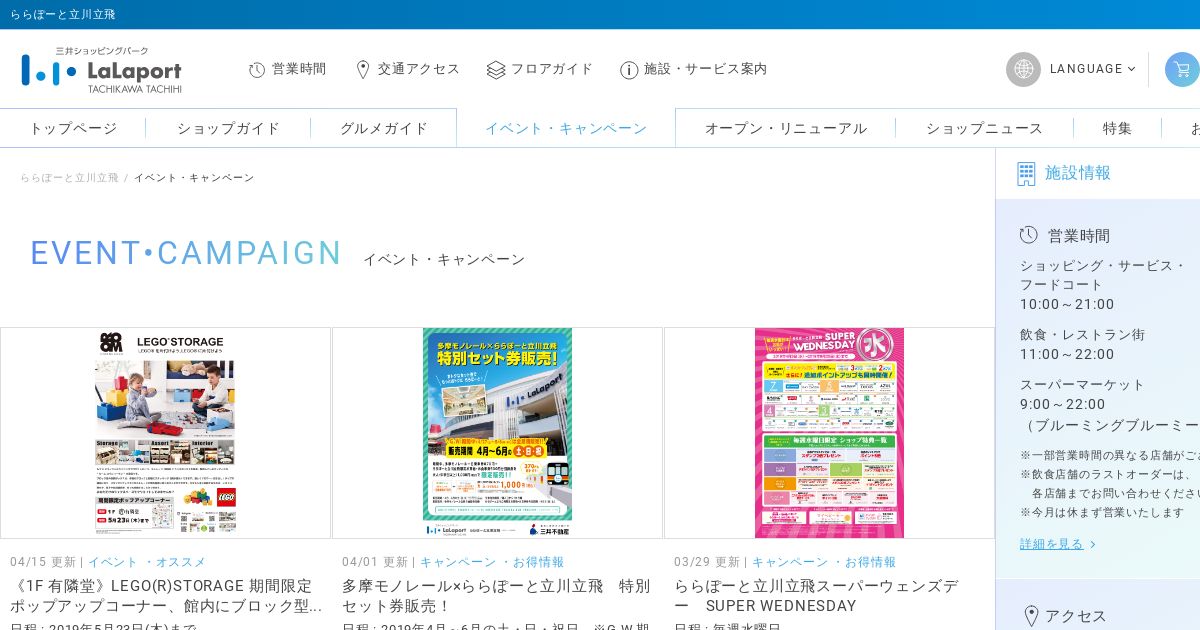This screenshot has width=1200, height=630.
Task: Expand the LANGUAGE dropdown
Action: [x=1092, y=69]
